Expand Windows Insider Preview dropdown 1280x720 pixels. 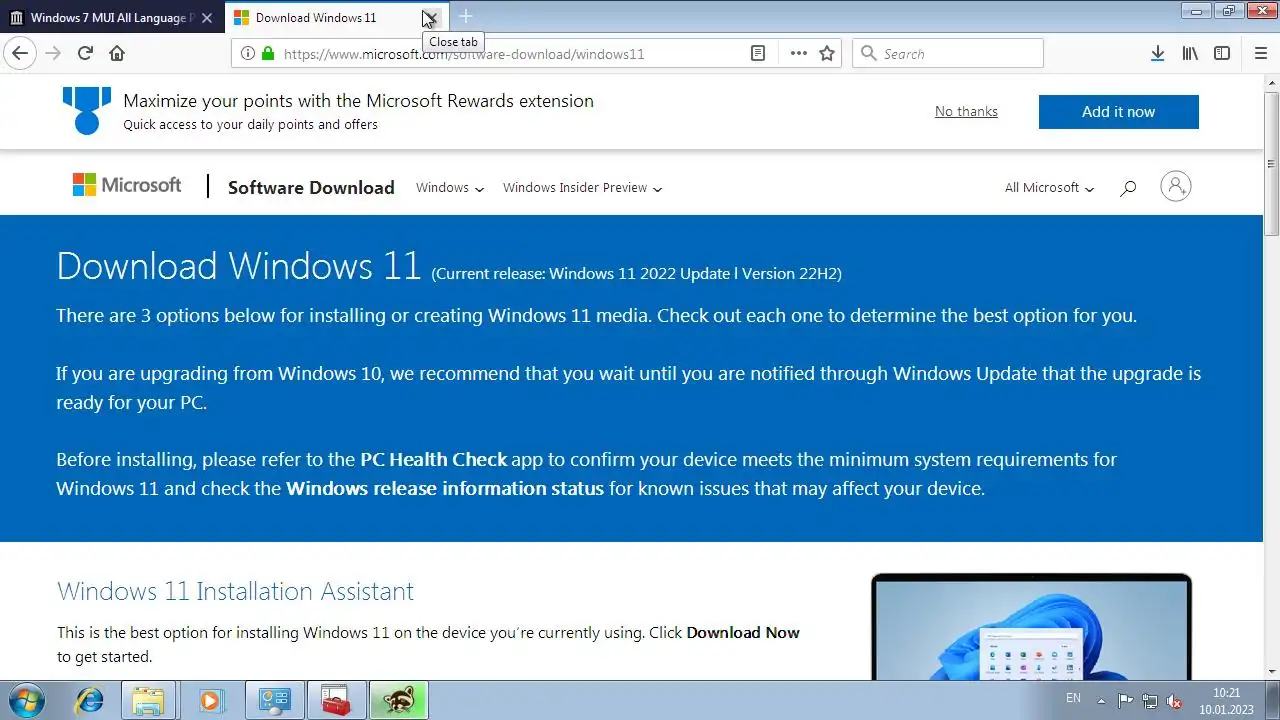click(x=582, y=187)
